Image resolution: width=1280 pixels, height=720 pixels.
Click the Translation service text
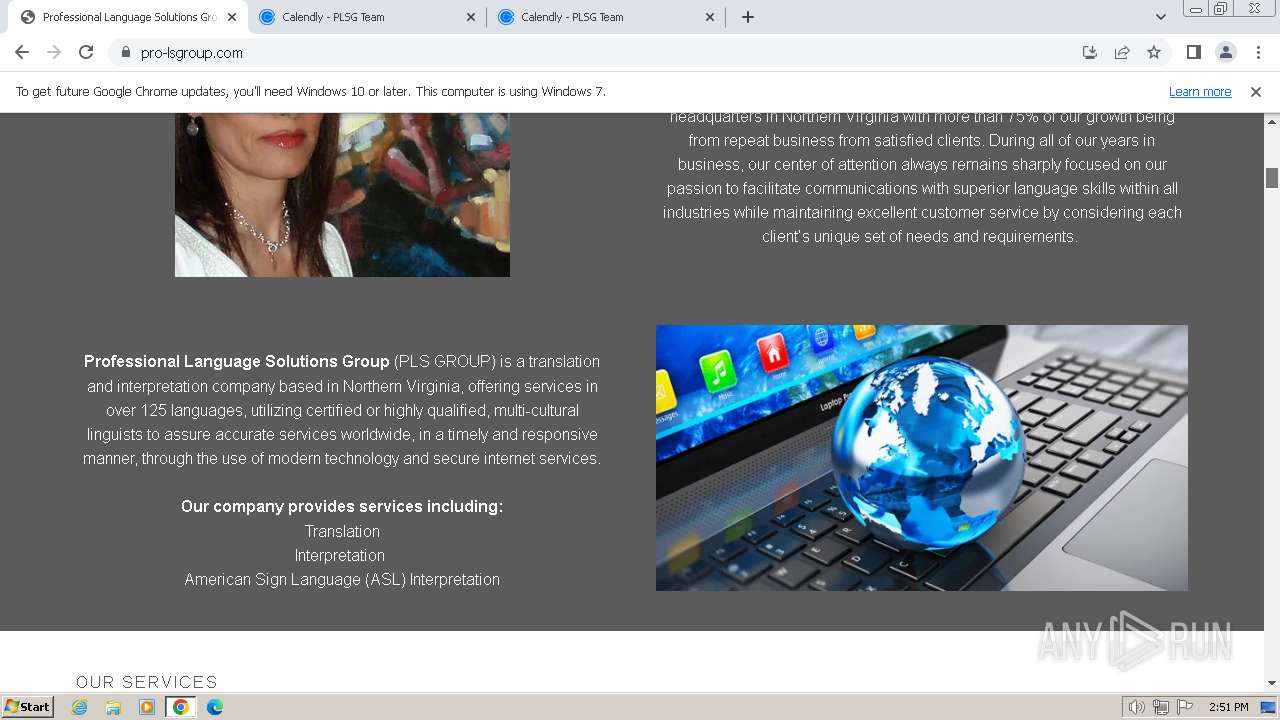point(342,531)
